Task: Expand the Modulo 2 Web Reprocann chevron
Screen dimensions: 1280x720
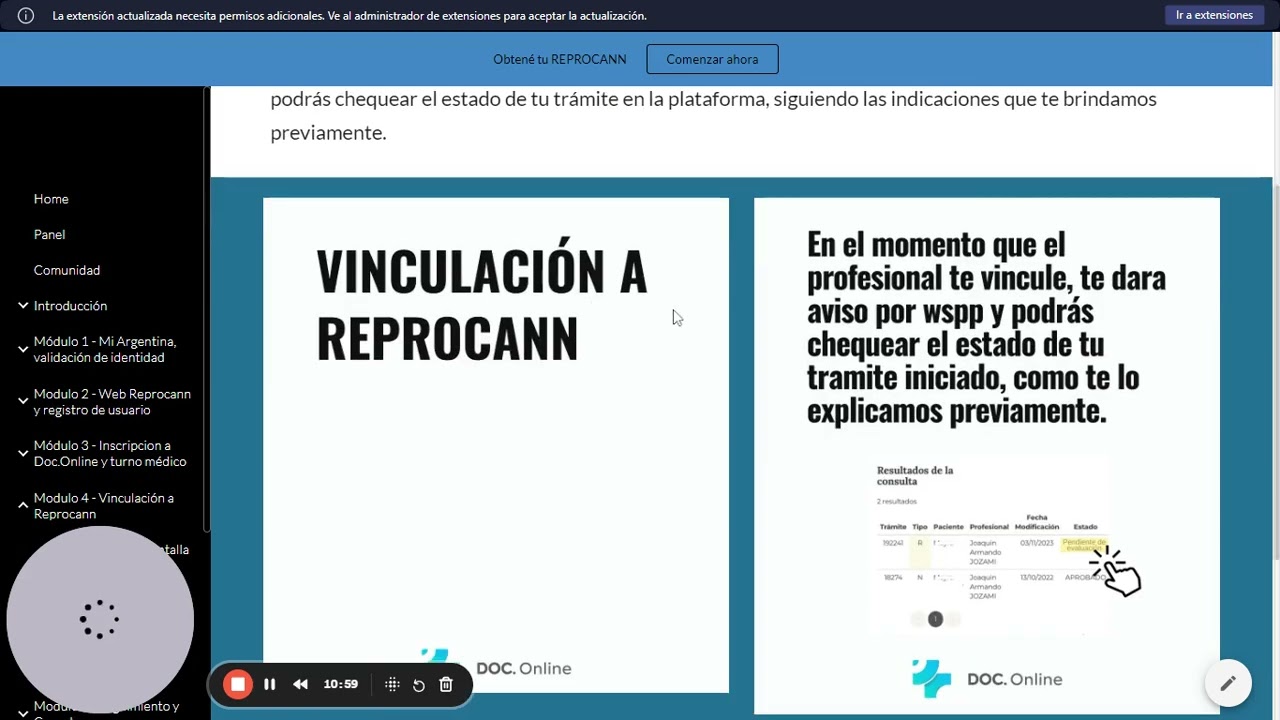Action: pyautogui.click(x=23, y=402)
